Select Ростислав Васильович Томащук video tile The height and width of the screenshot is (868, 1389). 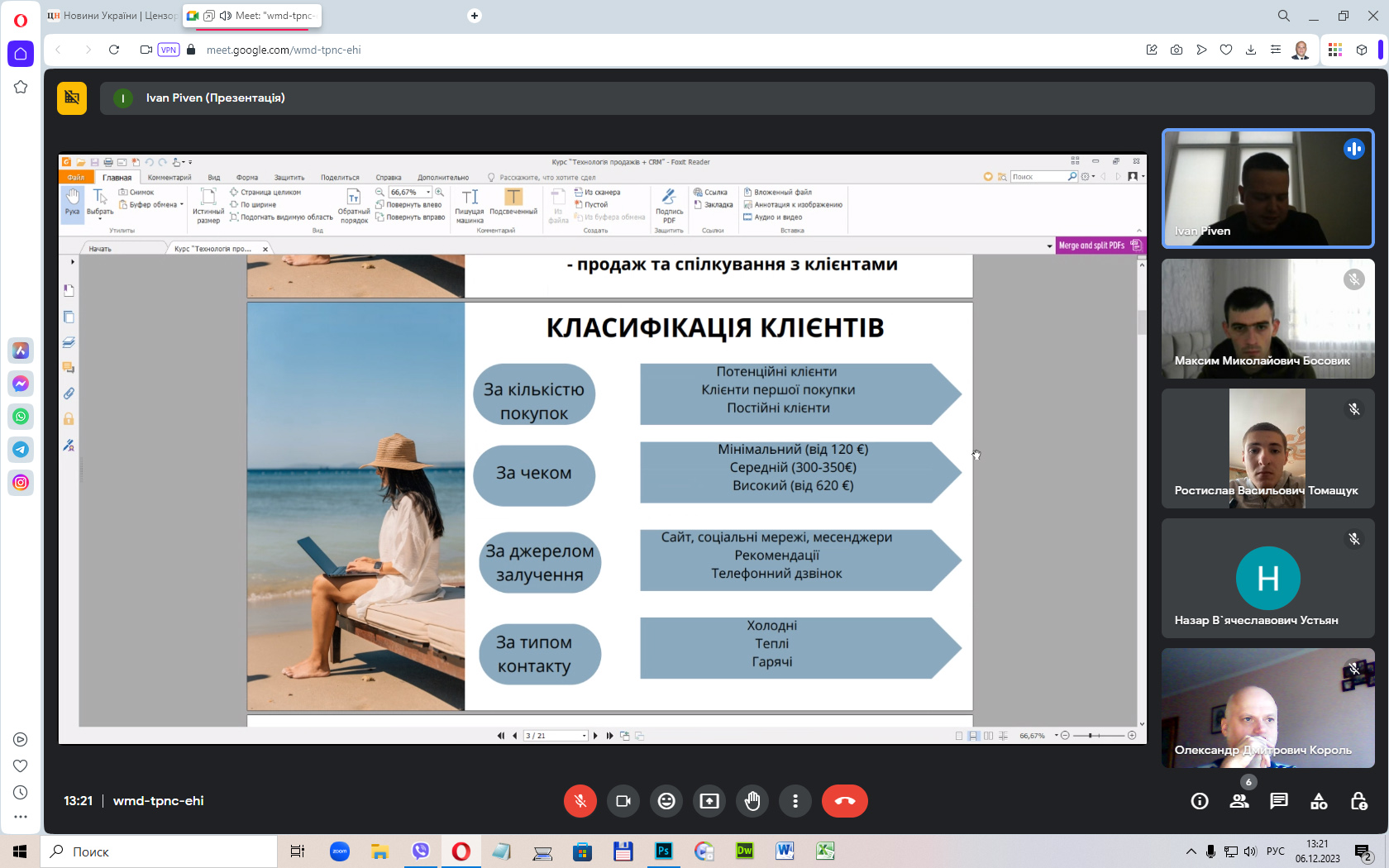tap(1267, 448)
